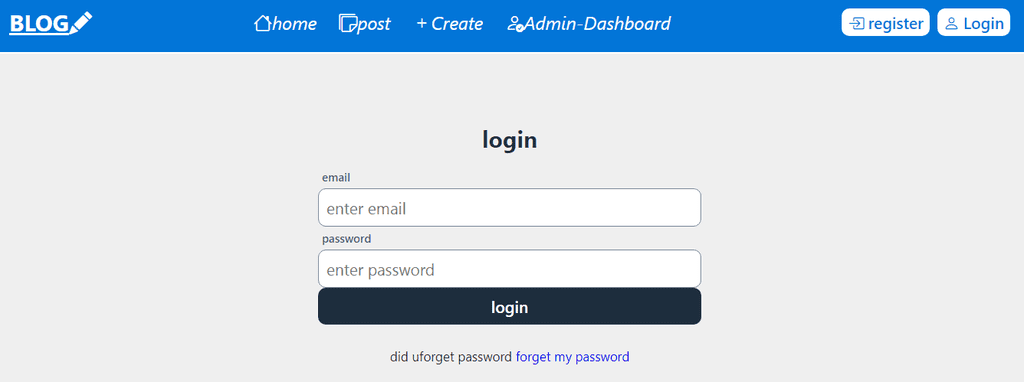Open the home menu item
The image size is (1024, 382).
tap(295, 24)
